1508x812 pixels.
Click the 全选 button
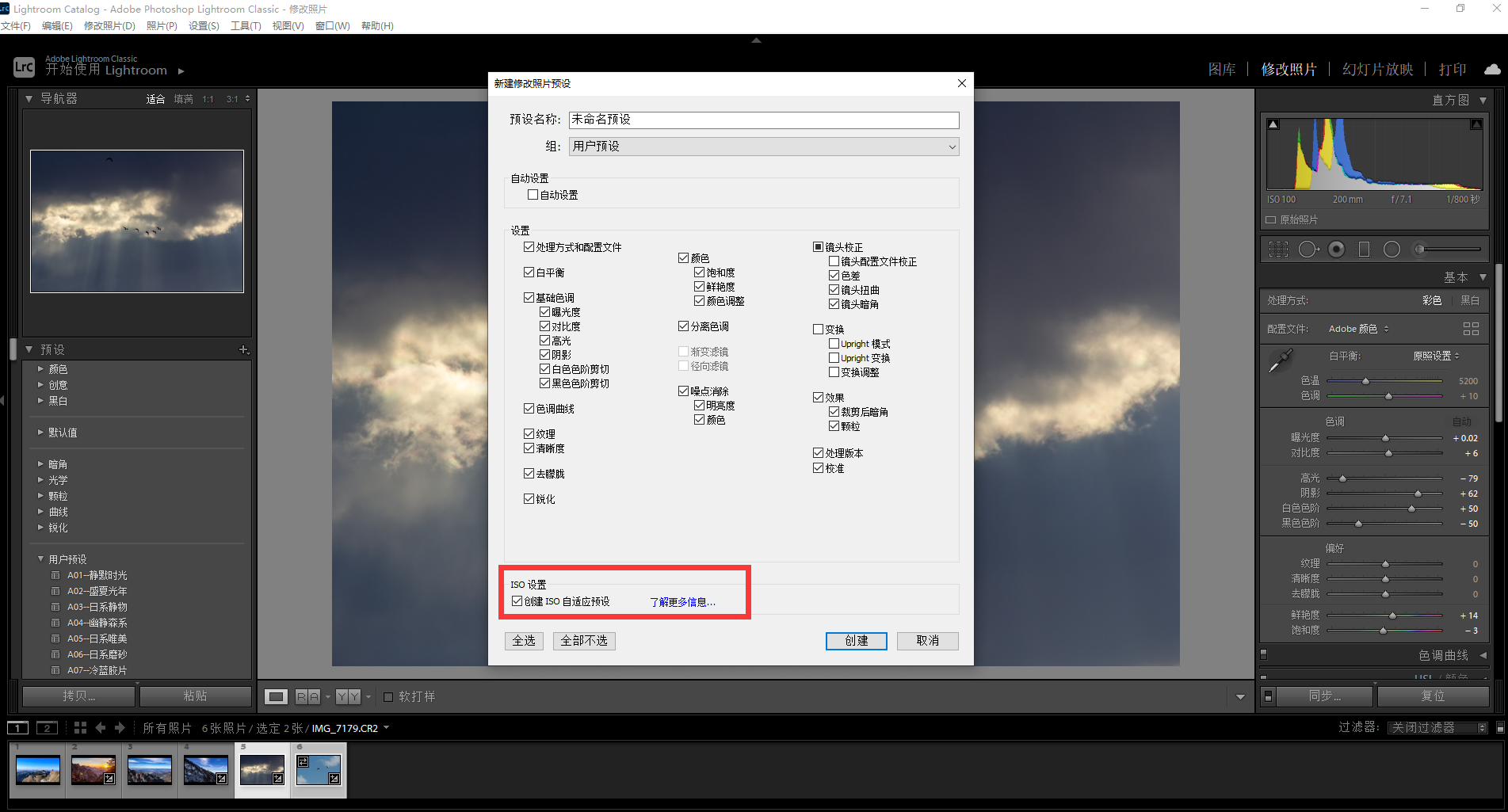pyautogui.click(x=524, y=641)
